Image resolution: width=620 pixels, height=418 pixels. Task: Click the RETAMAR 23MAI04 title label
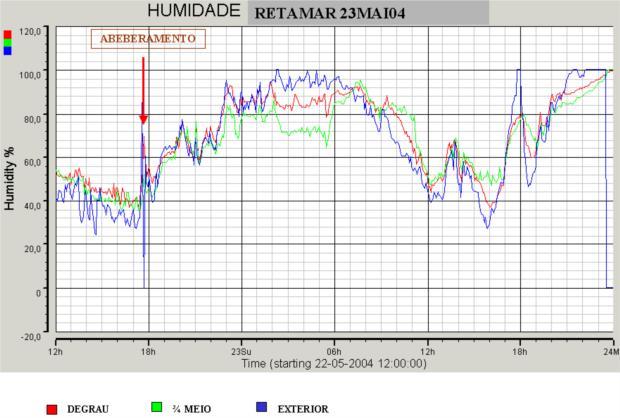[x=318, y=14]
